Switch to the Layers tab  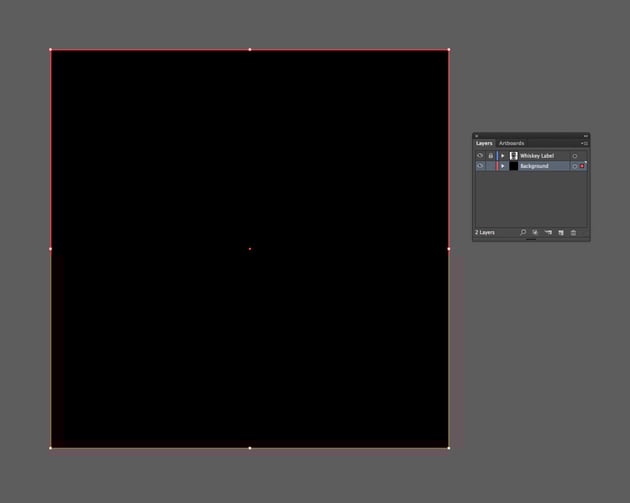484,143
